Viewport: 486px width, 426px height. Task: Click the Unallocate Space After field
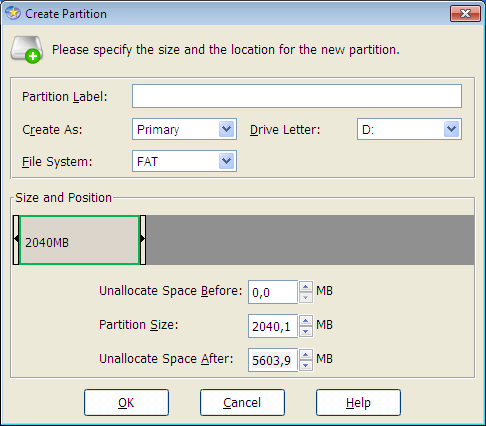coord(273,360)
